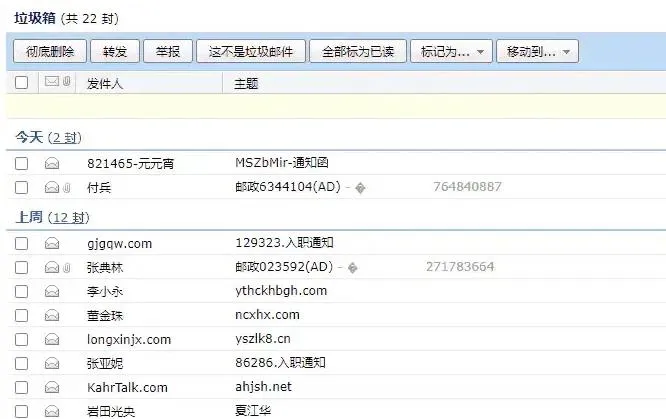Image resolution: width=666 pixels, height=419 pixels.
Task: Click envelope icon of 岩田光央 row
Action: tap(52, 411)
